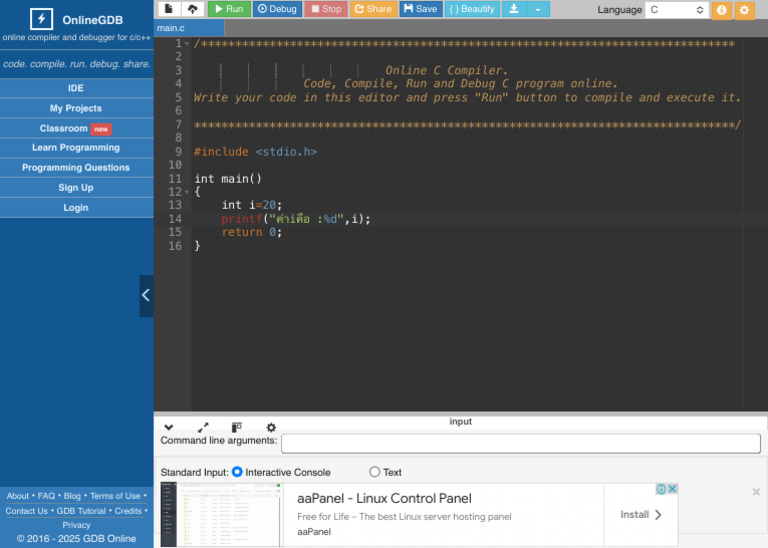Switch to the main.c file tab
The image size is (768, 548).
[171, 28]
